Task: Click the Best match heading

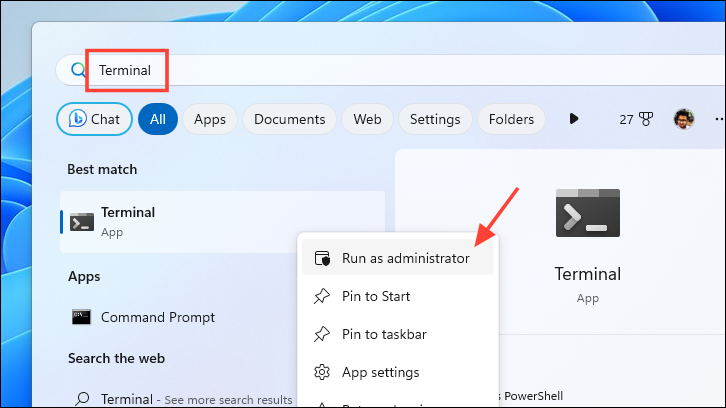Action: 102,169
